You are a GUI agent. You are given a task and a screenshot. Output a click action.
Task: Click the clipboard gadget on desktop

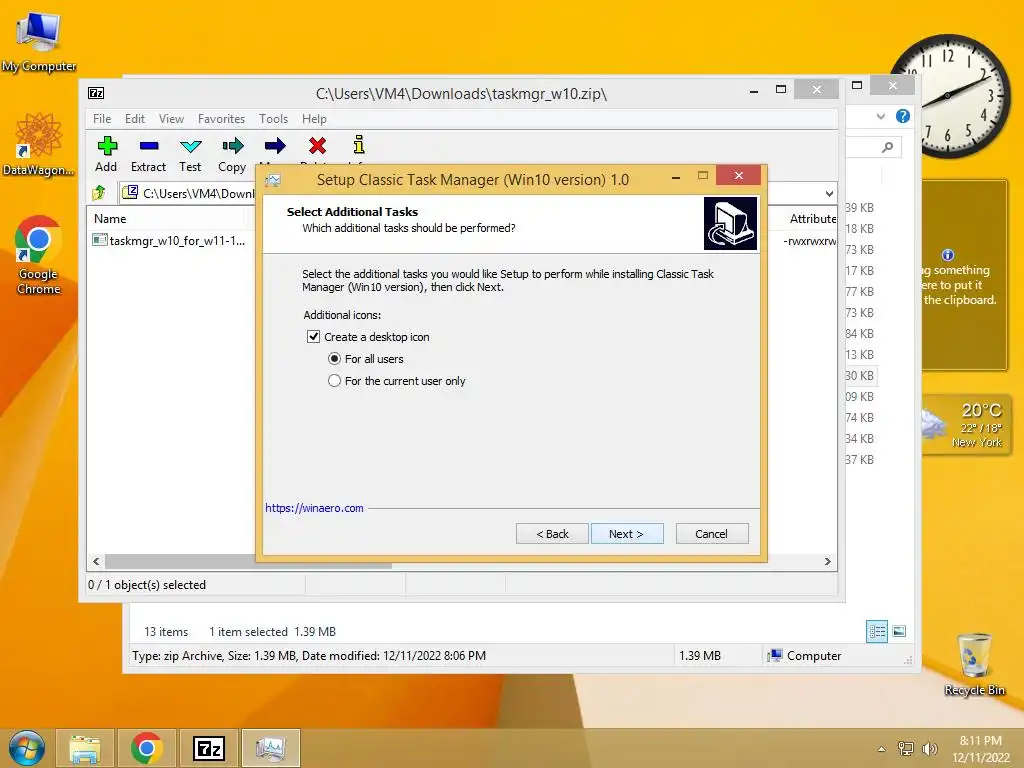click(964, 275)
